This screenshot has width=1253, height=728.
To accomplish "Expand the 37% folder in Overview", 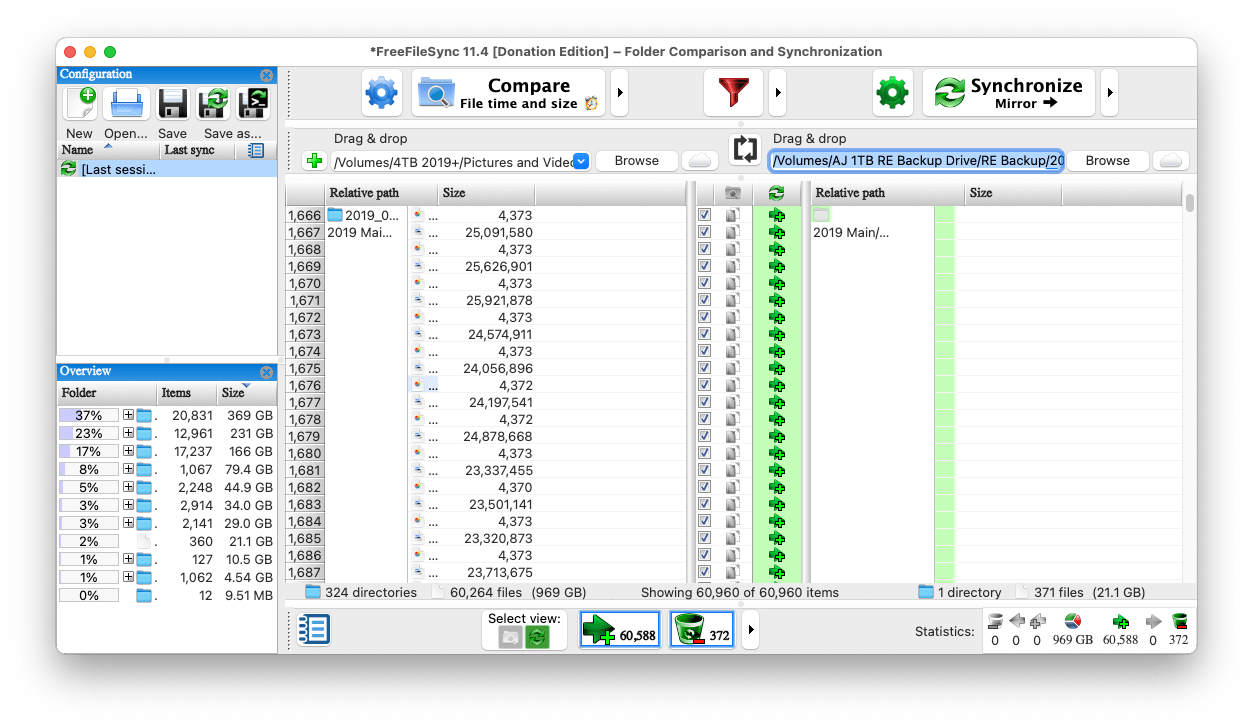I will (x=128, y=415).
